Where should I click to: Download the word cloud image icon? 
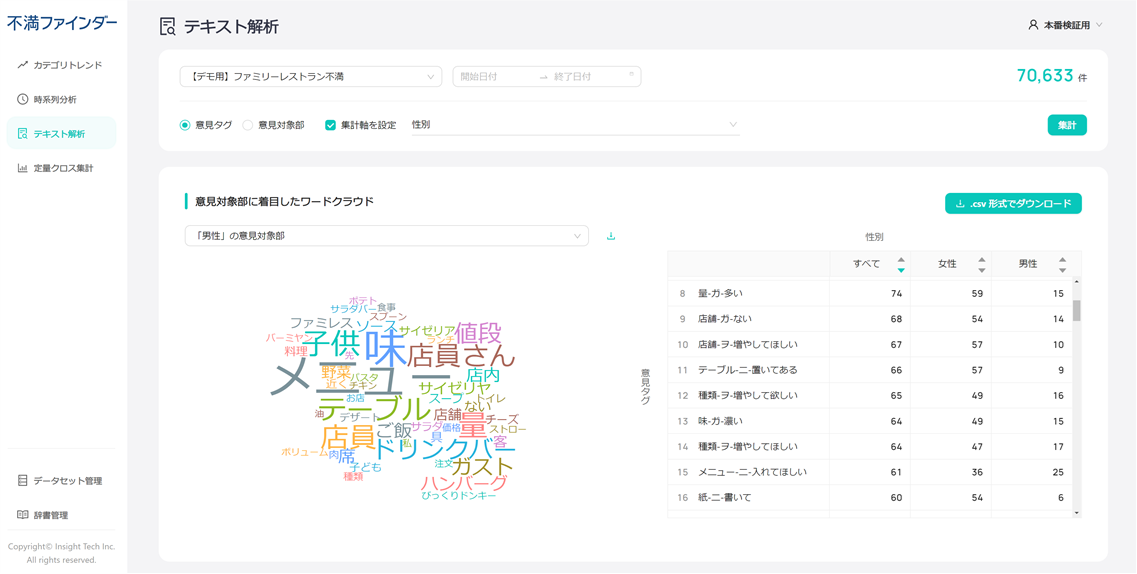pyautogui.click(x=611, y=237)
